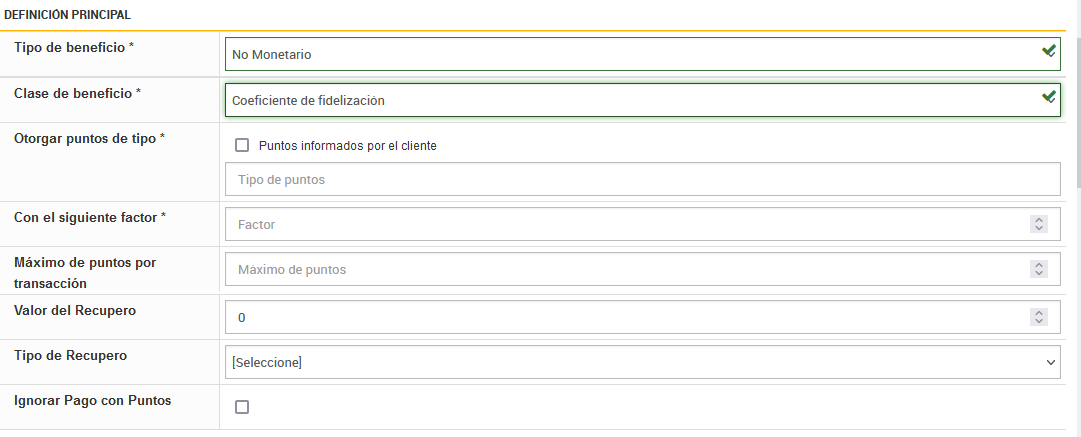Click the 'DEFINICIÓN PRINCIPAL' section header

(x=67, y=15)
